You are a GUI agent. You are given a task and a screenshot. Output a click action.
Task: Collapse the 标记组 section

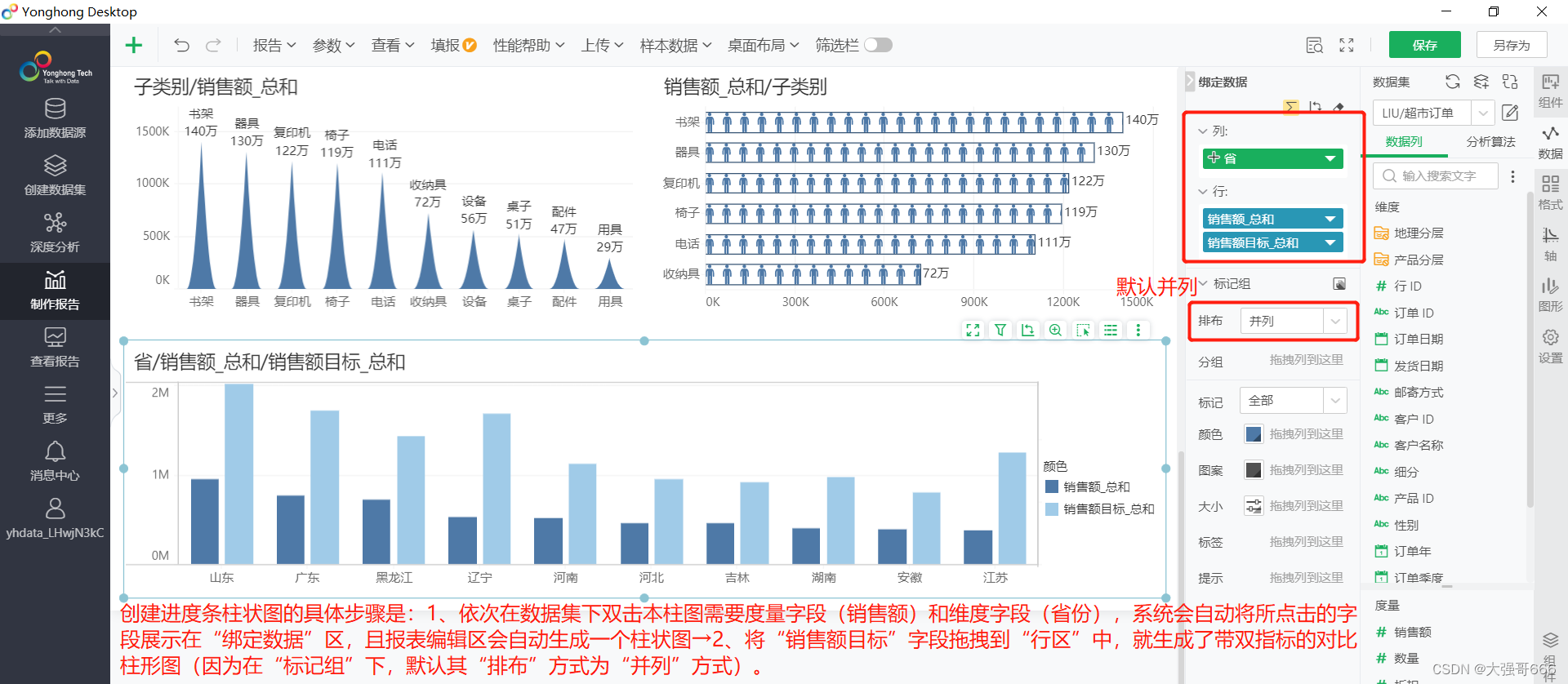1203,283
